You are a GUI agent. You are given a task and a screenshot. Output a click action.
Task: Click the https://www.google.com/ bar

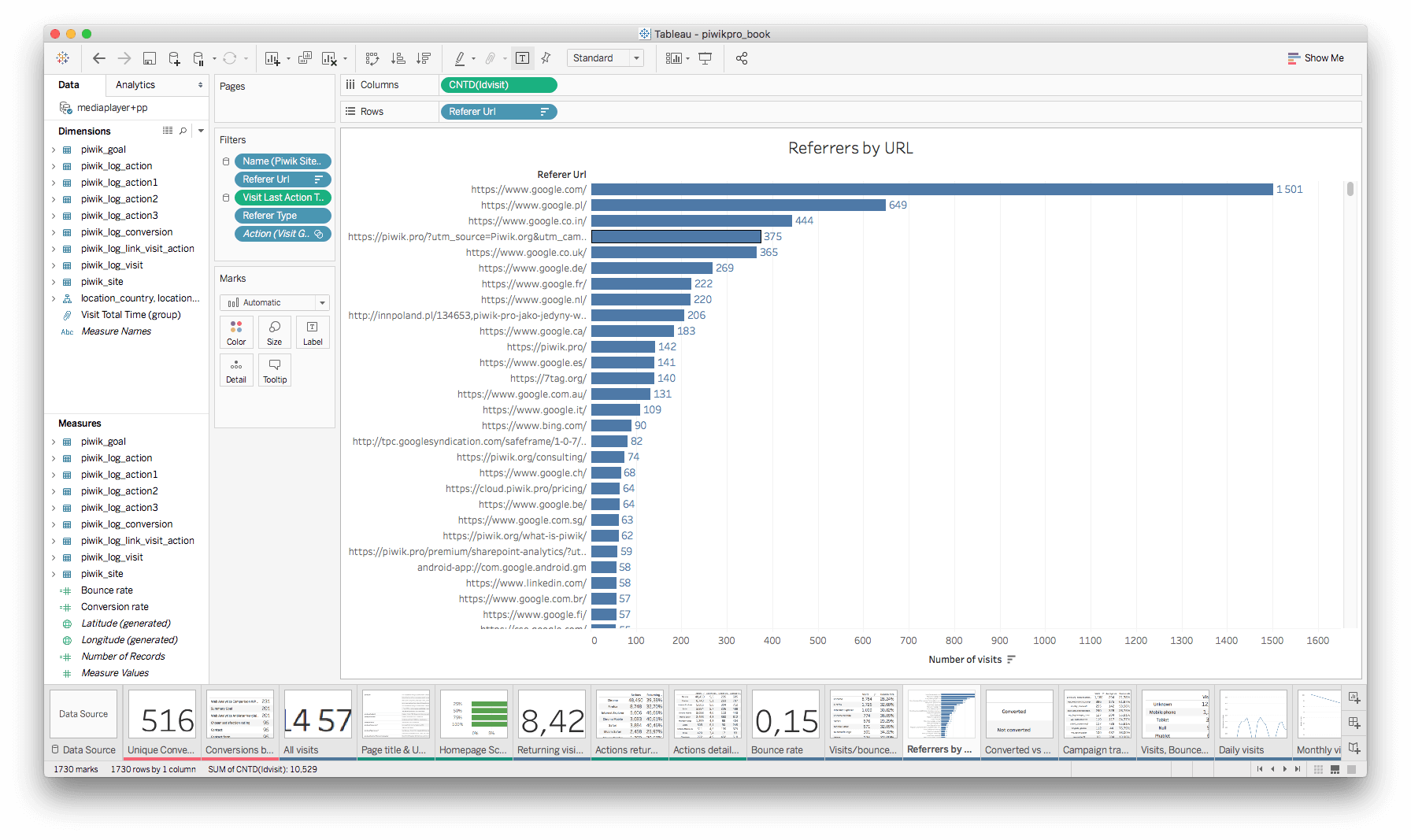tap(932, 190)
